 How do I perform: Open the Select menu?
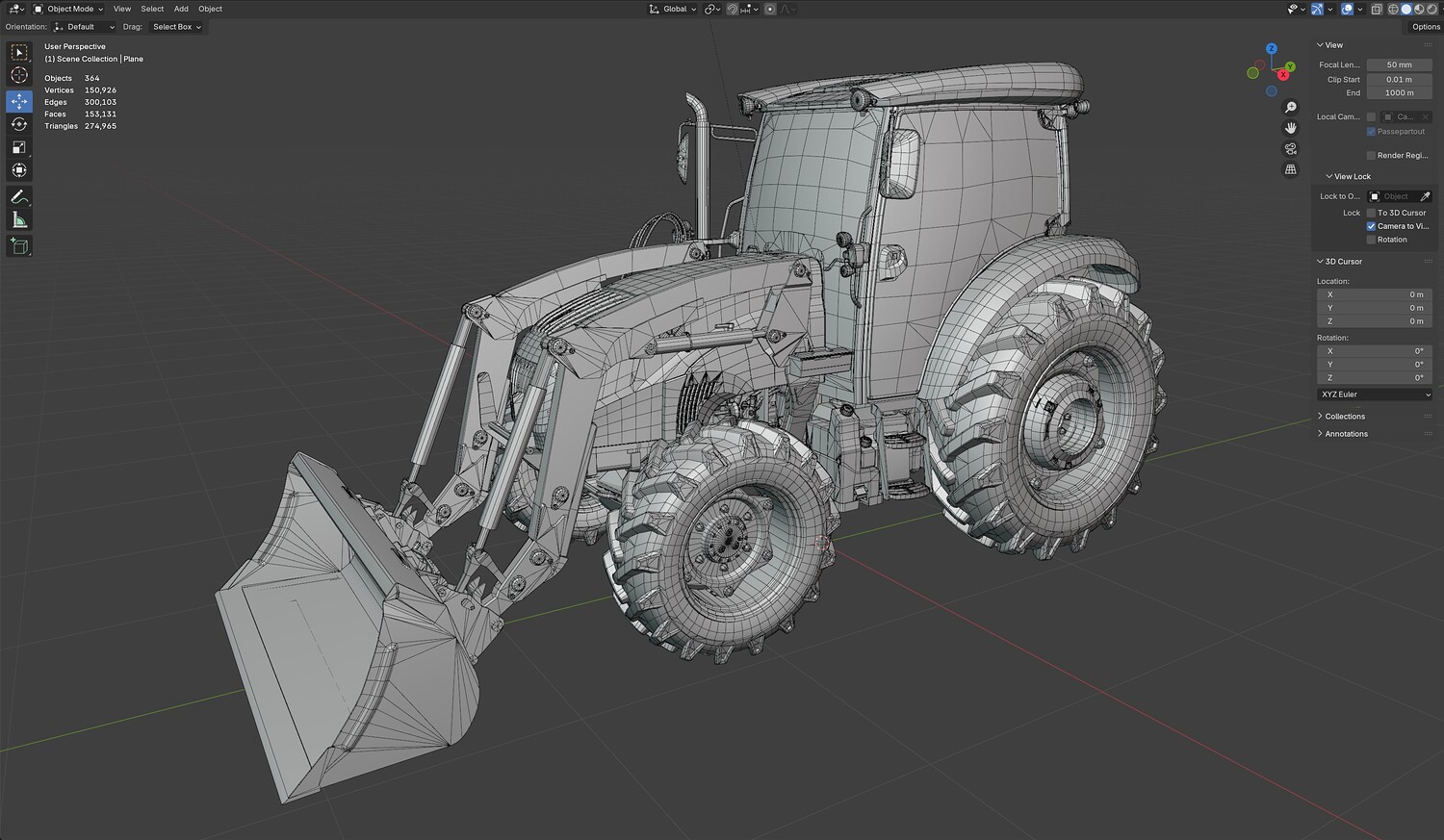pyautogui.click(x=152, y=9)
